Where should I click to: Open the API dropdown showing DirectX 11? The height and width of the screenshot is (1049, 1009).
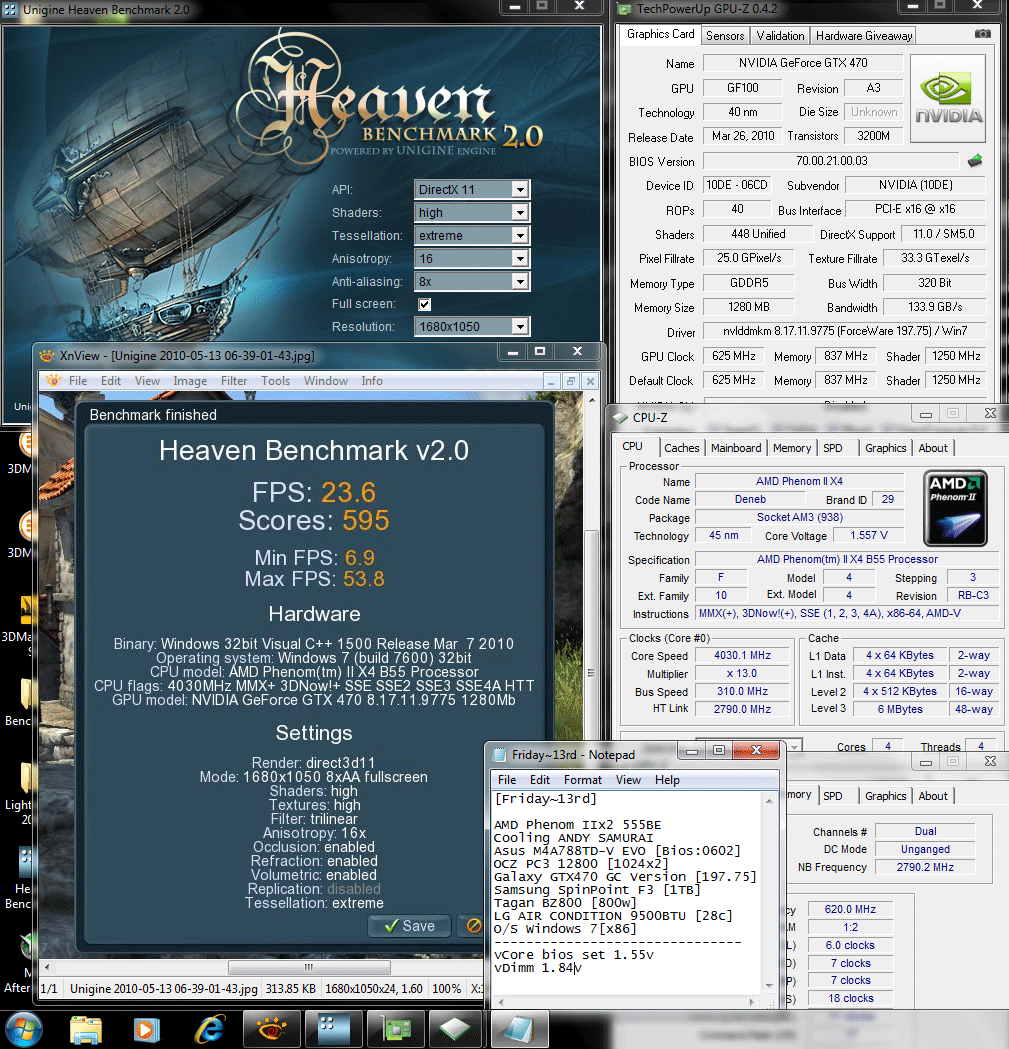(x=472, y=189)
